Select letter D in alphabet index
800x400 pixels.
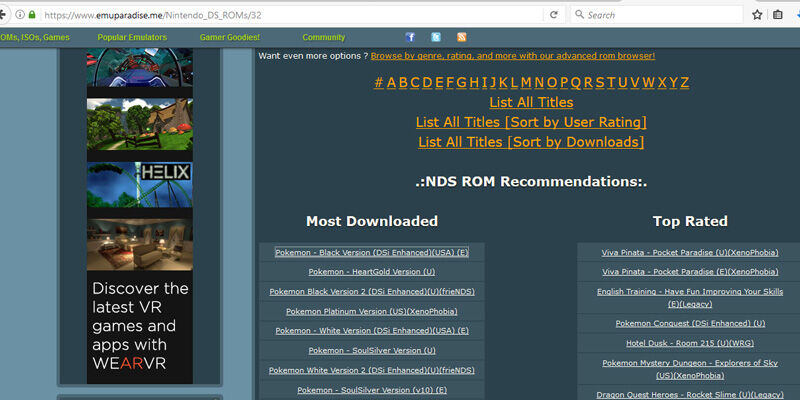point(428,82)
